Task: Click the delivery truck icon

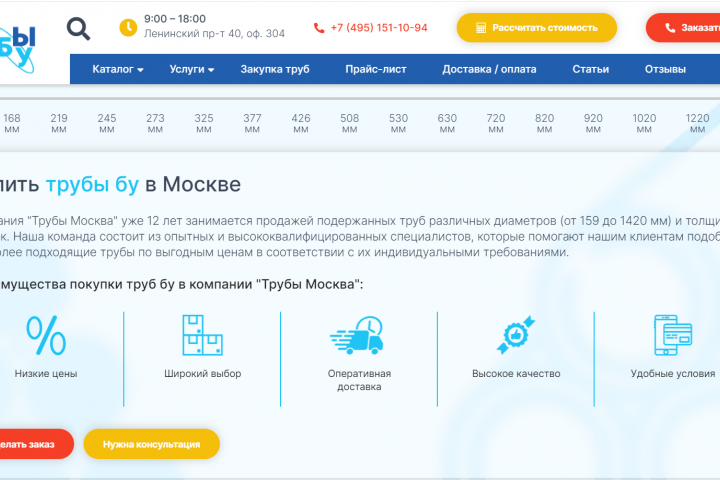Action: [357, 335]
